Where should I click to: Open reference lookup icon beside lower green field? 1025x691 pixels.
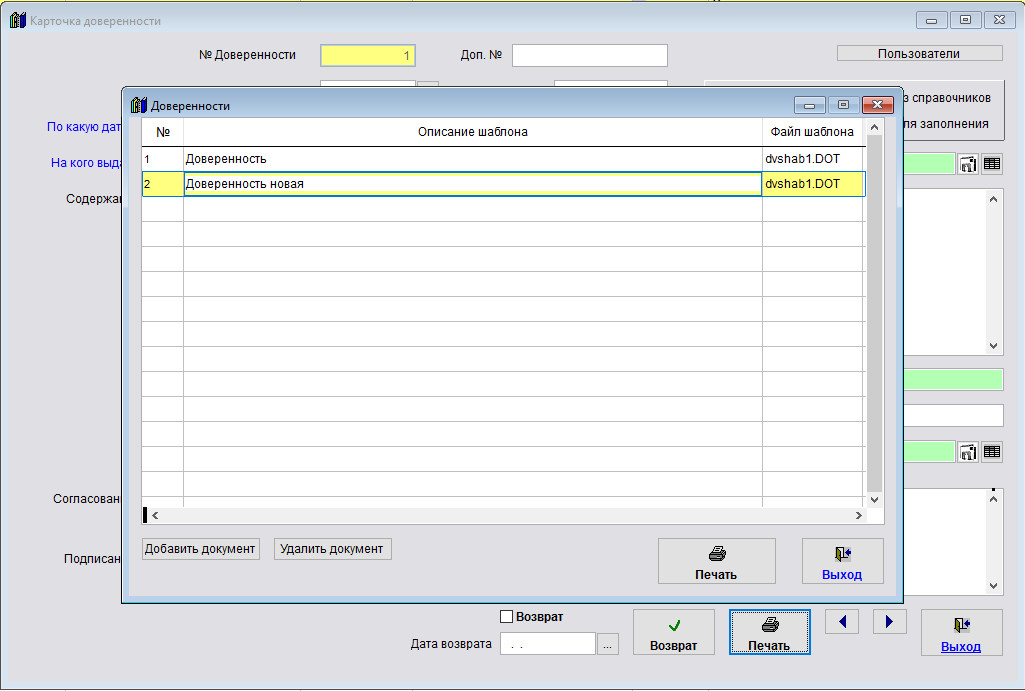(x=968, y=452)
